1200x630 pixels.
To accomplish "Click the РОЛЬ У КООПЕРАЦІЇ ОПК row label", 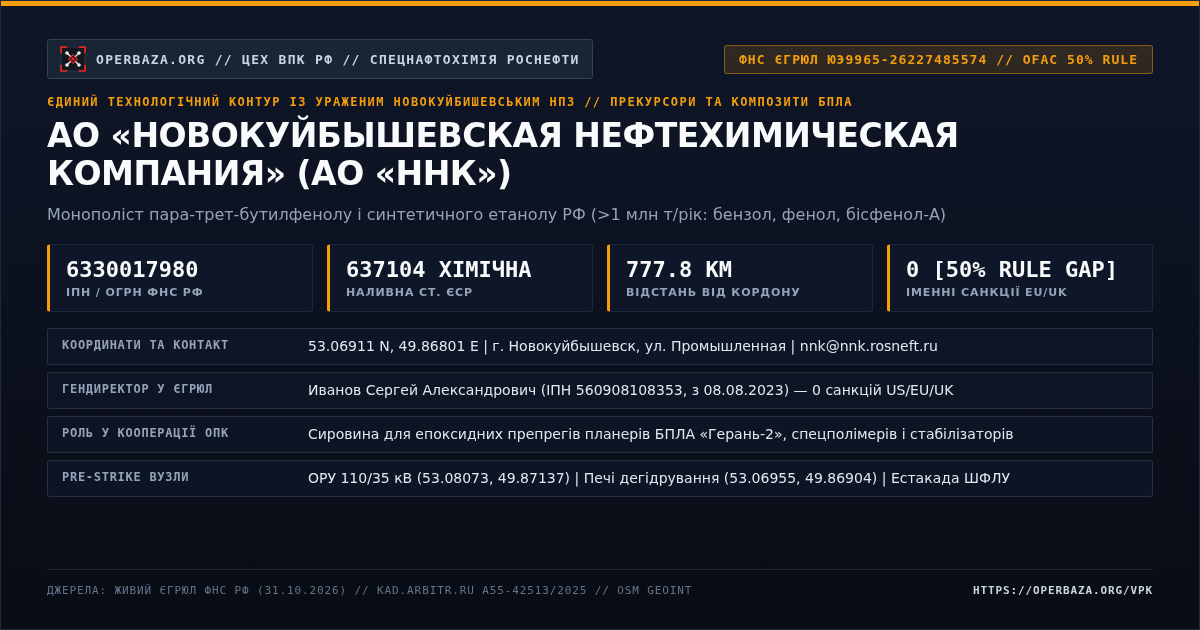I will coord(145,433).
